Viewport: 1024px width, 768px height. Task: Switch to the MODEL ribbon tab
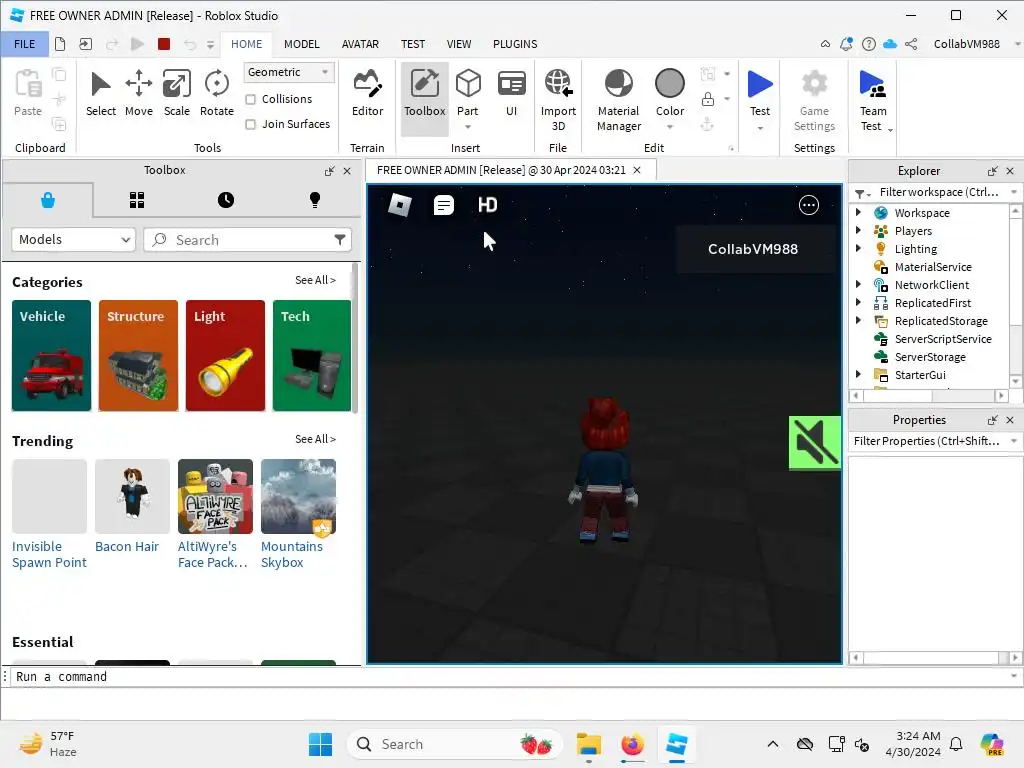tap(302, 44)
